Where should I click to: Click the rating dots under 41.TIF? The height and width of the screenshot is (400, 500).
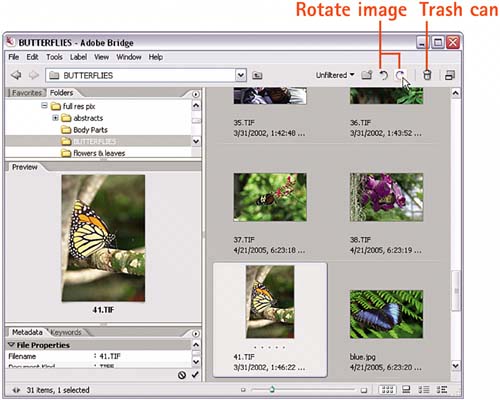pyautogui.click(x=269, y=347)
